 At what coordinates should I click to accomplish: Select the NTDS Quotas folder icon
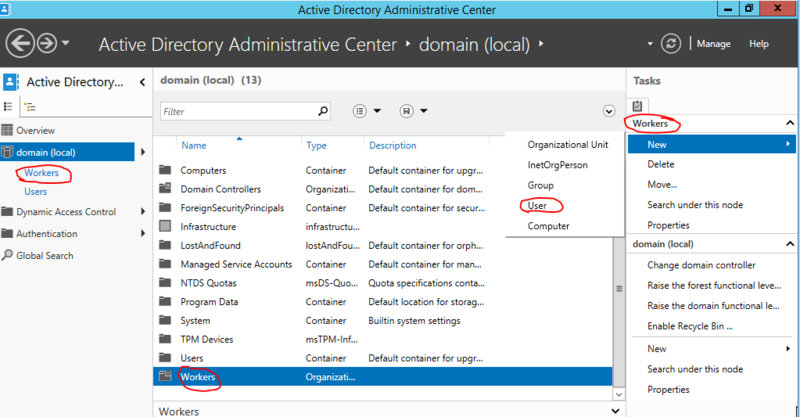tap(165, 282)
